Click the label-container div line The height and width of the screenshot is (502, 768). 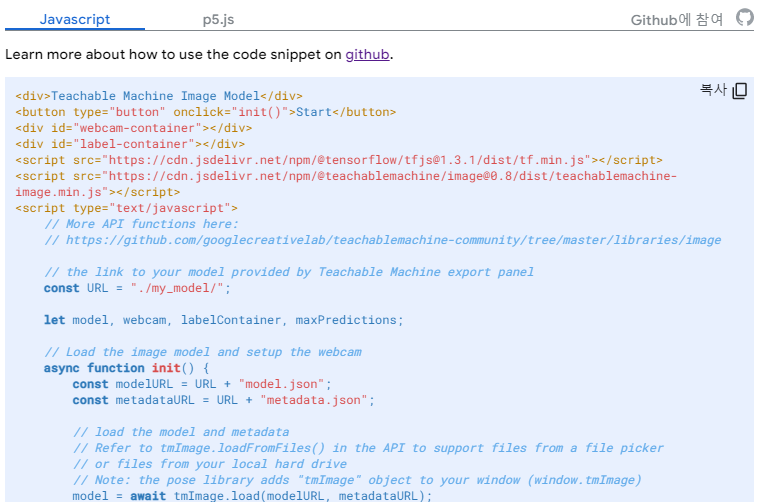130,144
